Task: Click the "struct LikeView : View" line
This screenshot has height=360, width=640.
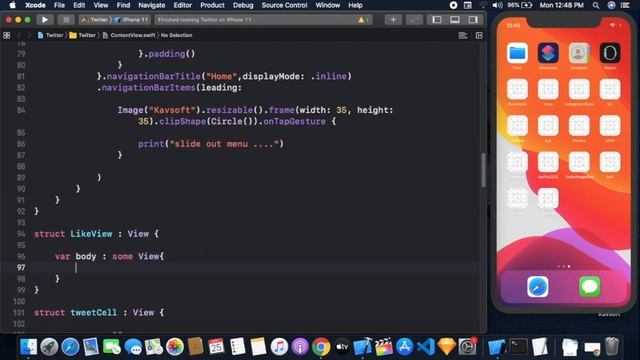Action: 96,234
